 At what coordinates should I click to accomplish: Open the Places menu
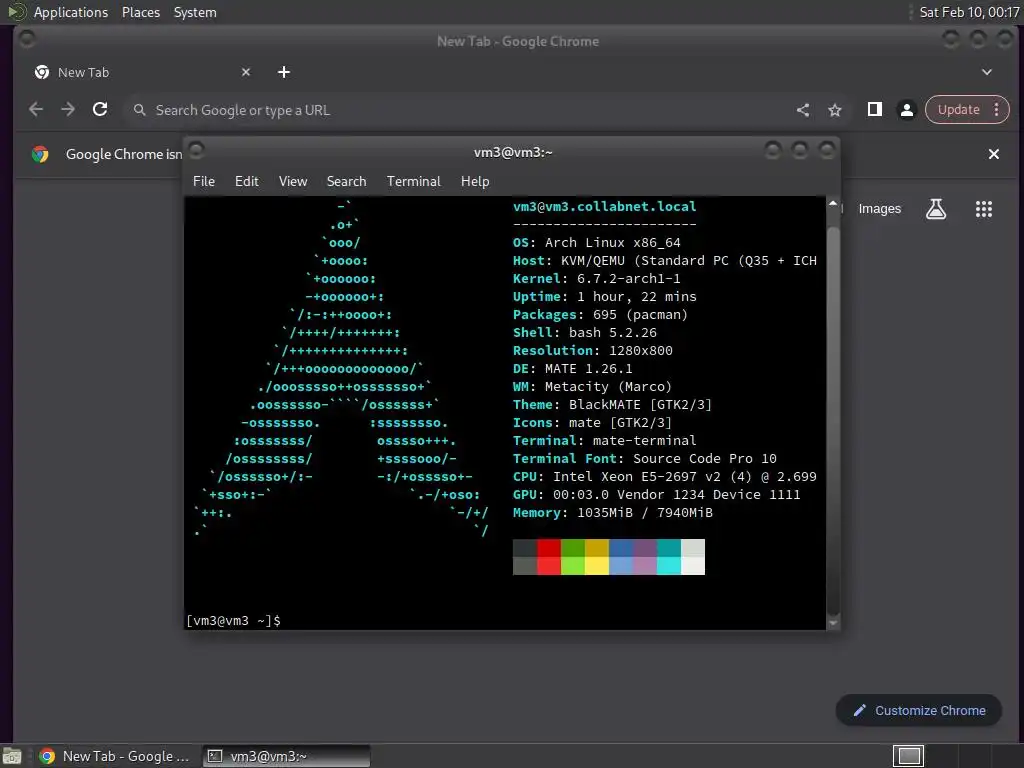[x=140, y=12]
